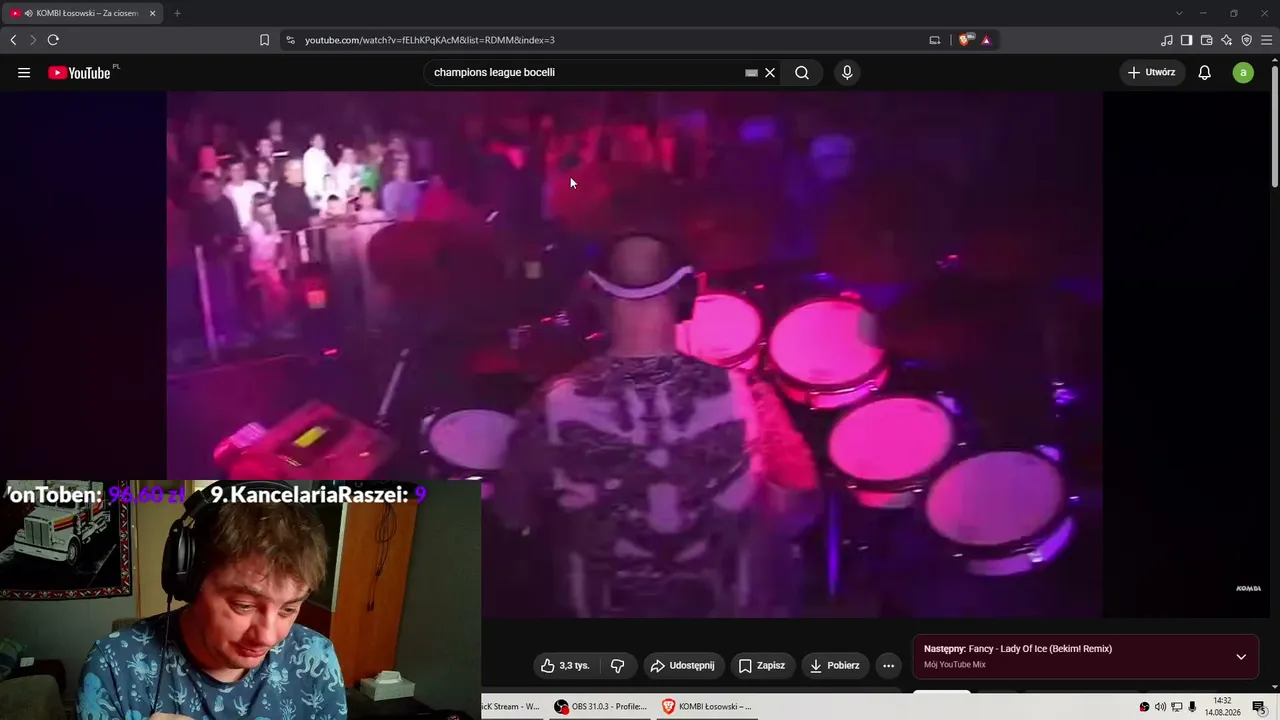
Task: Open the Brave Shields panel
Action: point(964,40)
